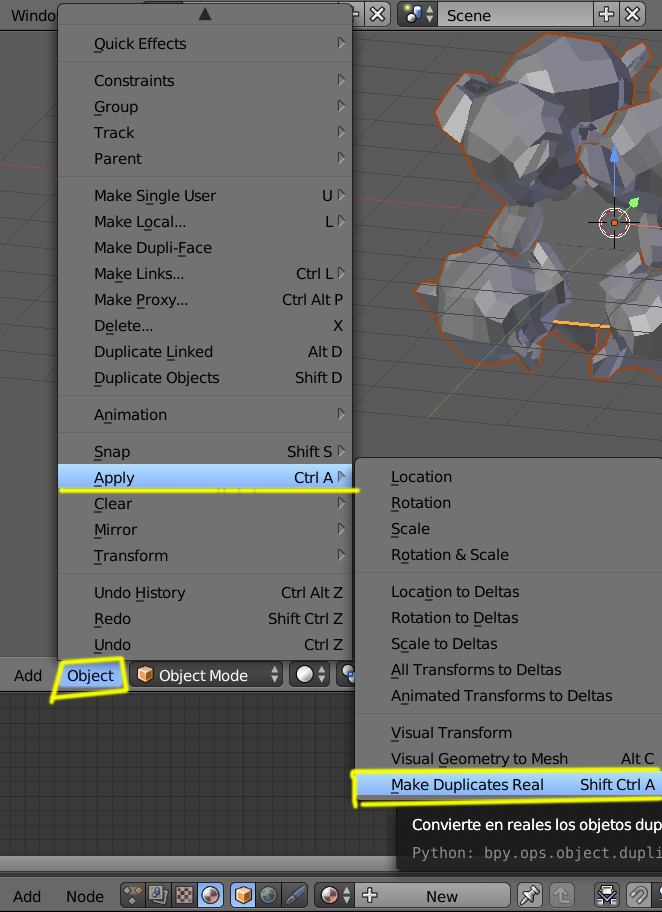Choose Duplicate Objects

[205, 377]
